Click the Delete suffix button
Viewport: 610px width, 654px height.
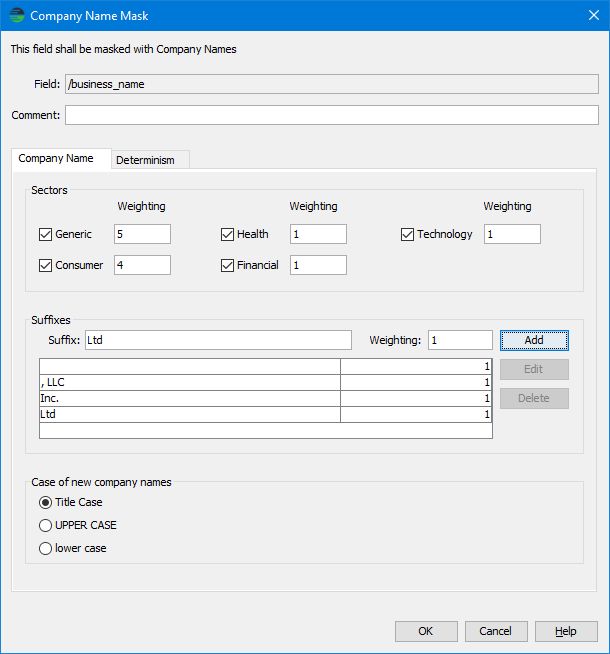(x=534, y=398)
